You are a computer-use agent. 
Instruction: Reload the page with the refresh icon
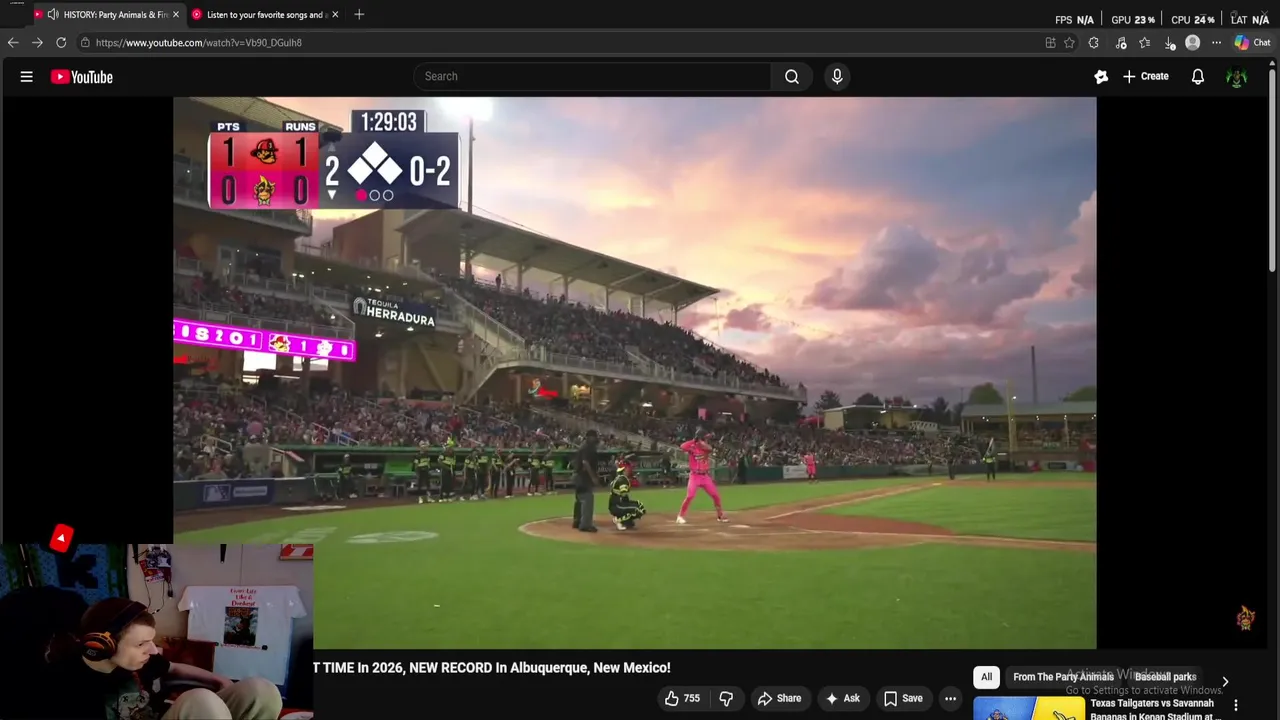click(x=61, y=42)
